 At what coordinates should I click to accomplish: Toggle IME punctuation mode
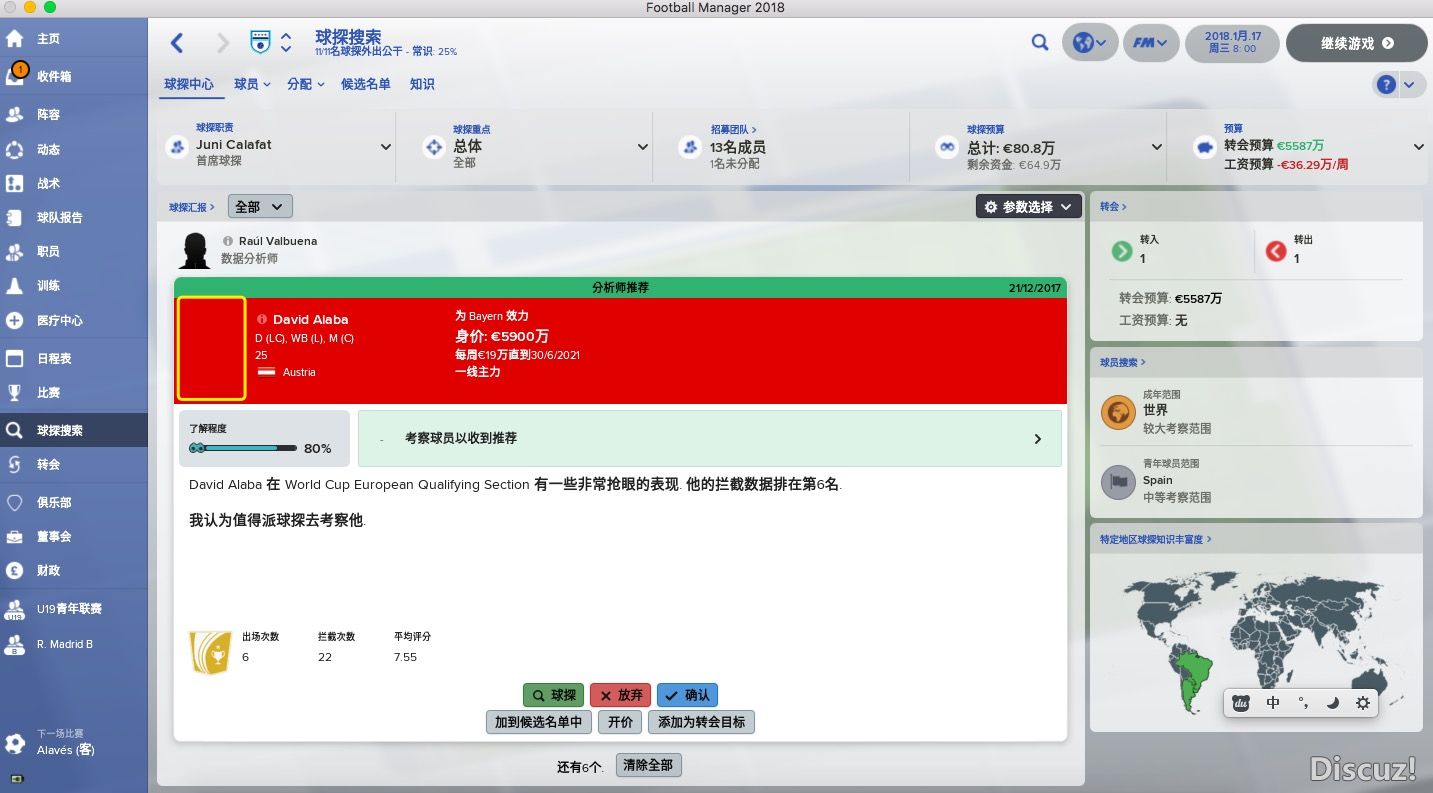click(x=1303, y=703)
